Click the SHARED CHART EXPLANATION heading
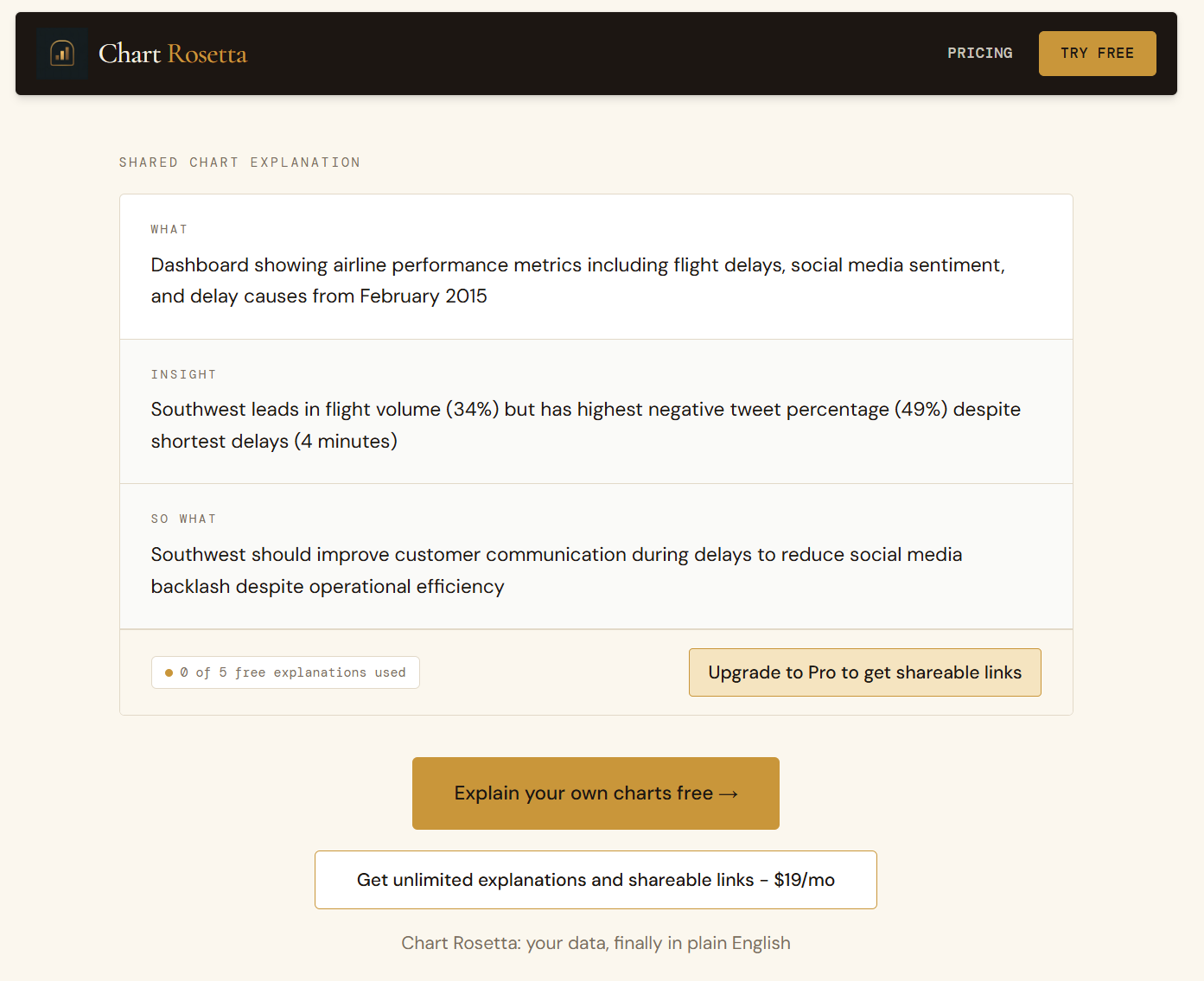The height and width of the screenshot is (981, 1204). (239, 162)
